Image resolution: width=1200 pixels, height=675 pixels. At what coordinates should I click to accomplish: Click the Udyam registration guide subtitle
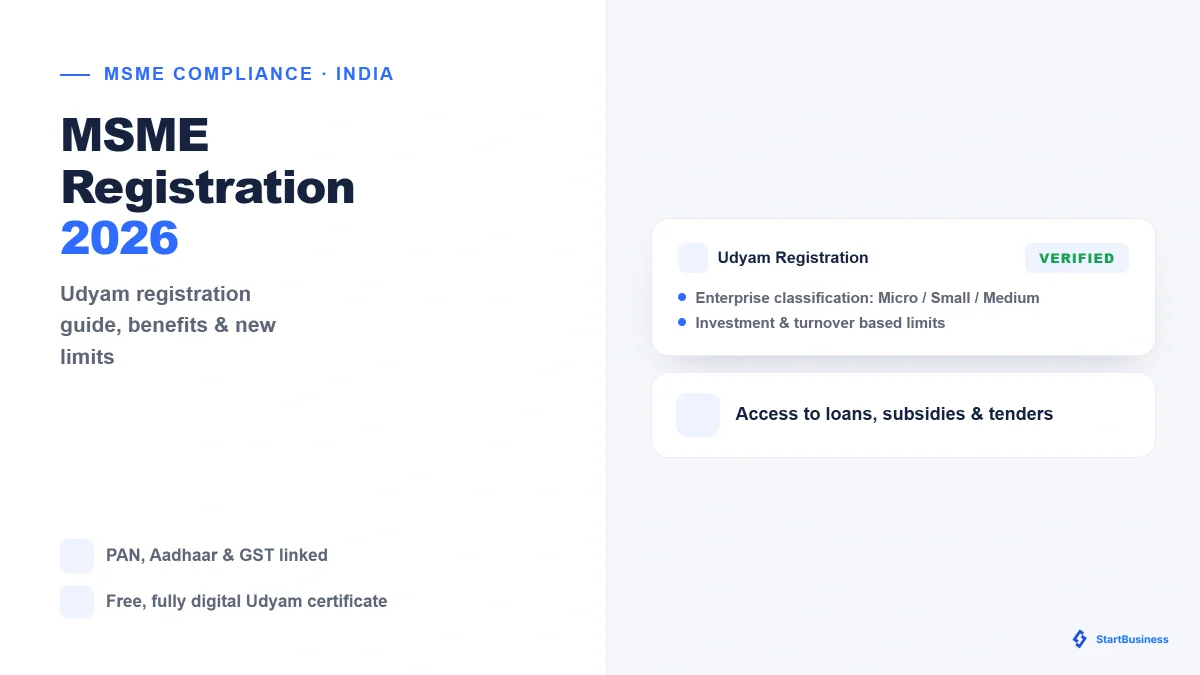(168, 325)
